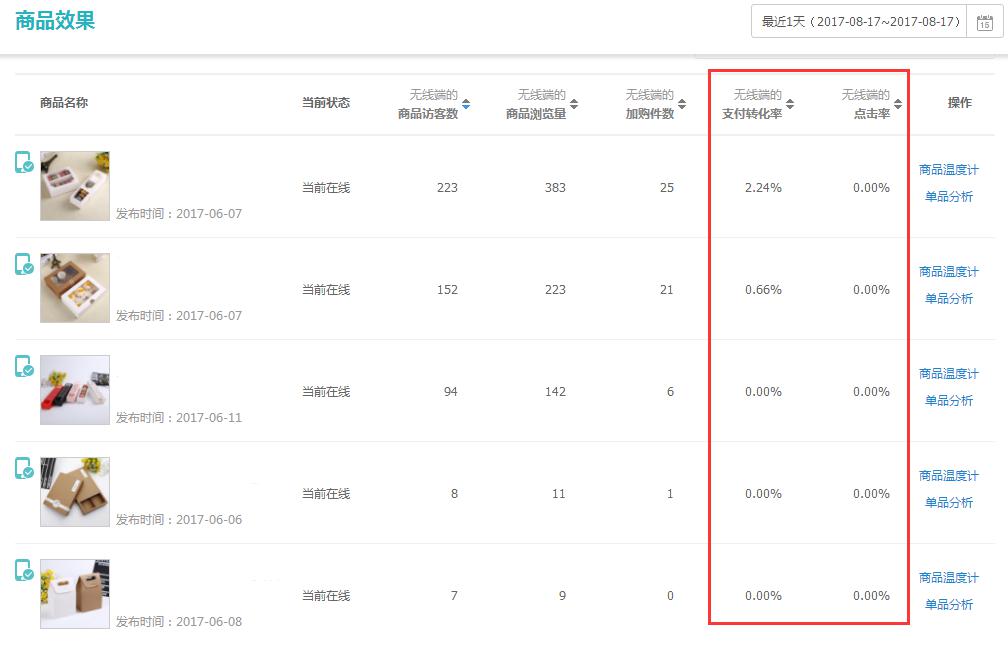Click the mobile icon beside the fifth product

point(24,570)
